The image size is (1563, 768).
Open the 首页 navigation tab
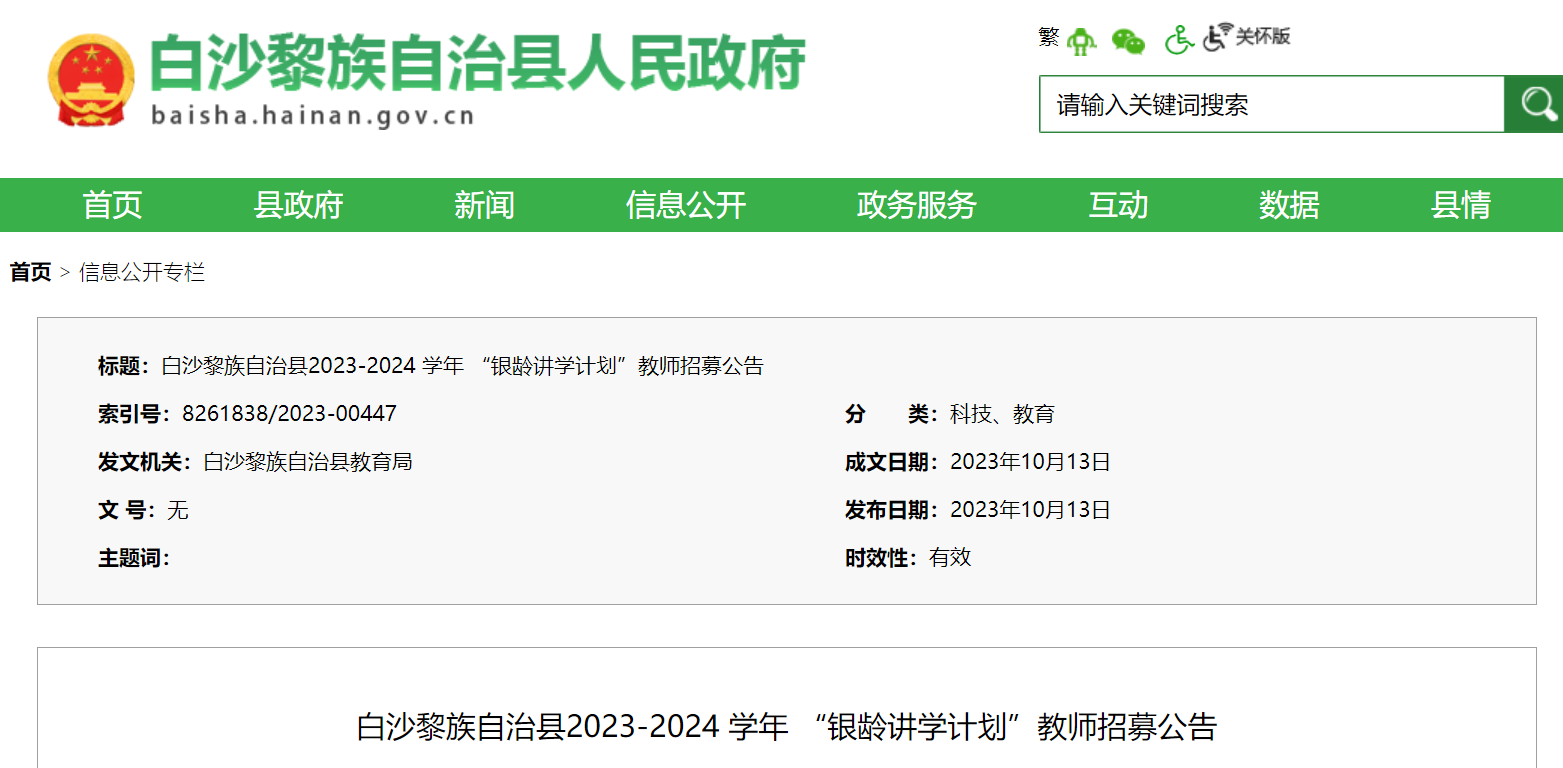point(112,205)
